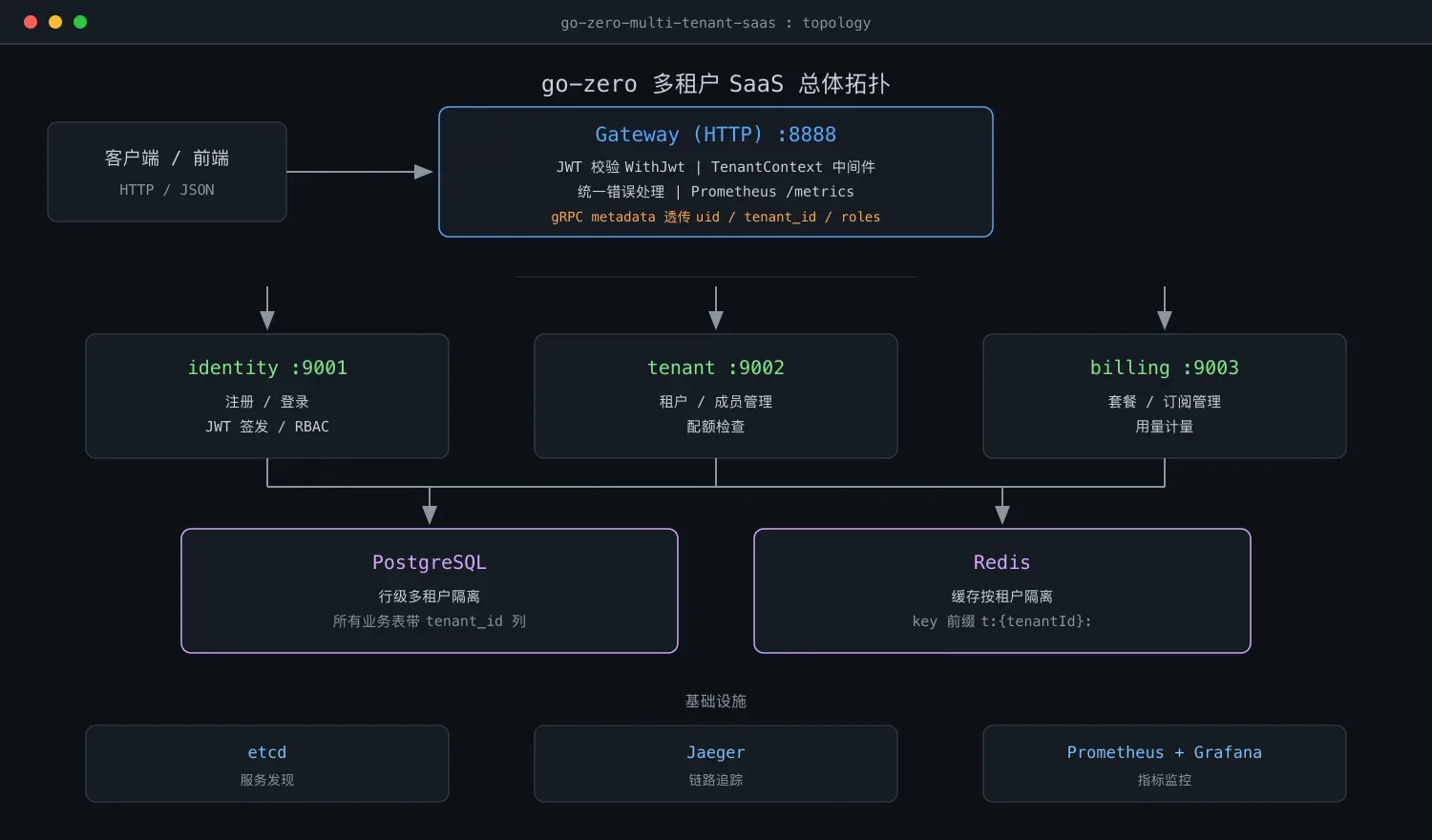Click the '链路追踪' text

716,780
